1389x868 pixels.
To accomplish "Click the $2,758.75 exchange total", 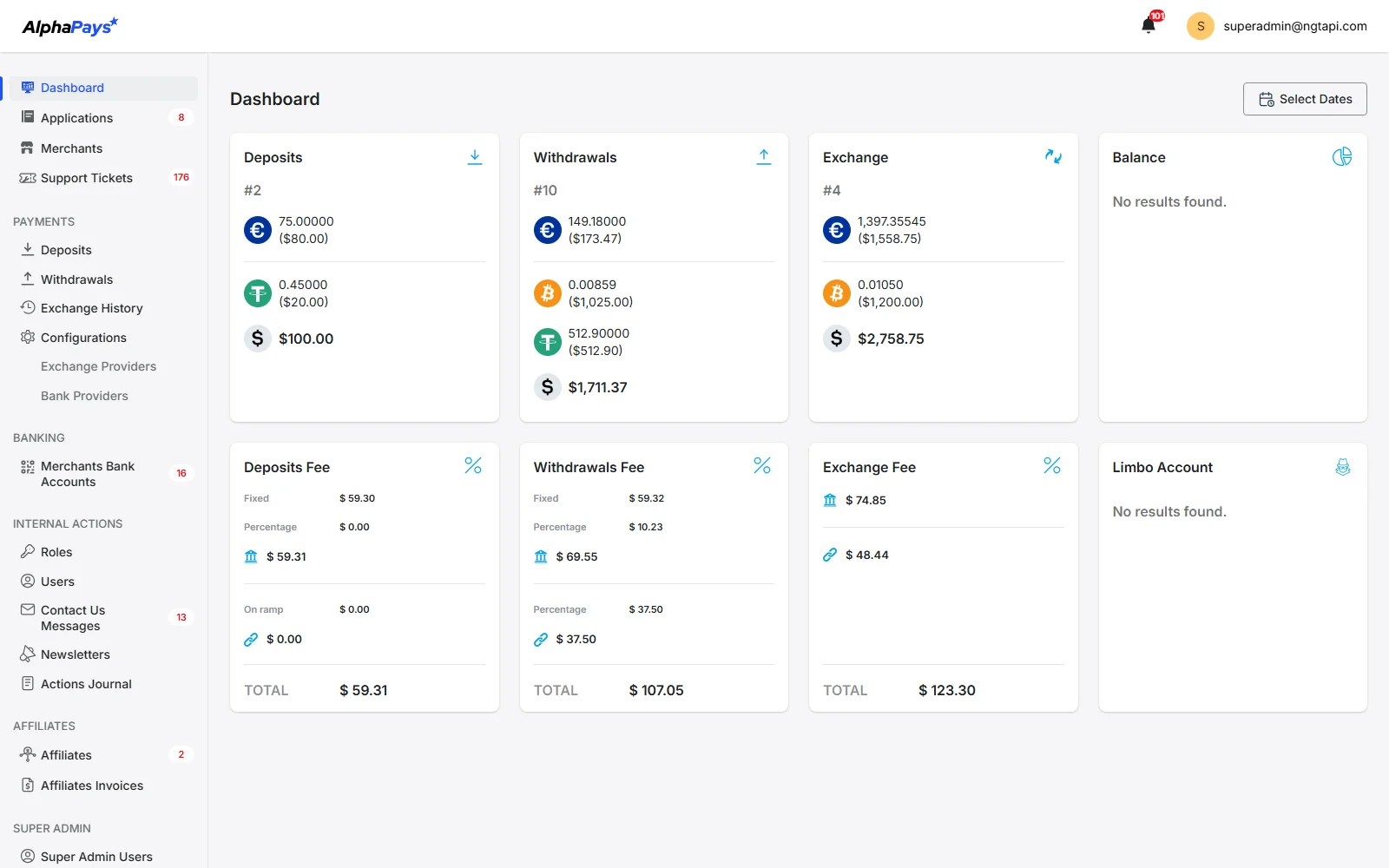I will point(891,339).
